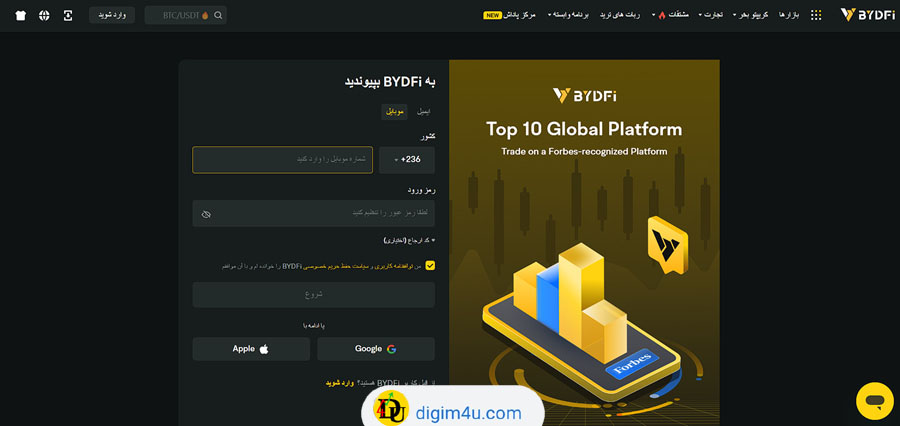
Task: Uncheck the terms agreement checkbox
Action: [x=430, y=266]
